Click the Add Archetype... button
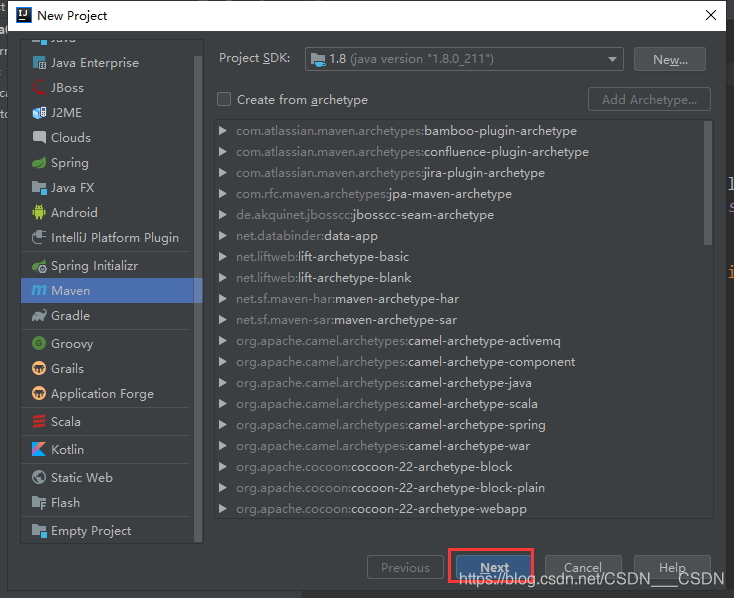 (649, 99)
